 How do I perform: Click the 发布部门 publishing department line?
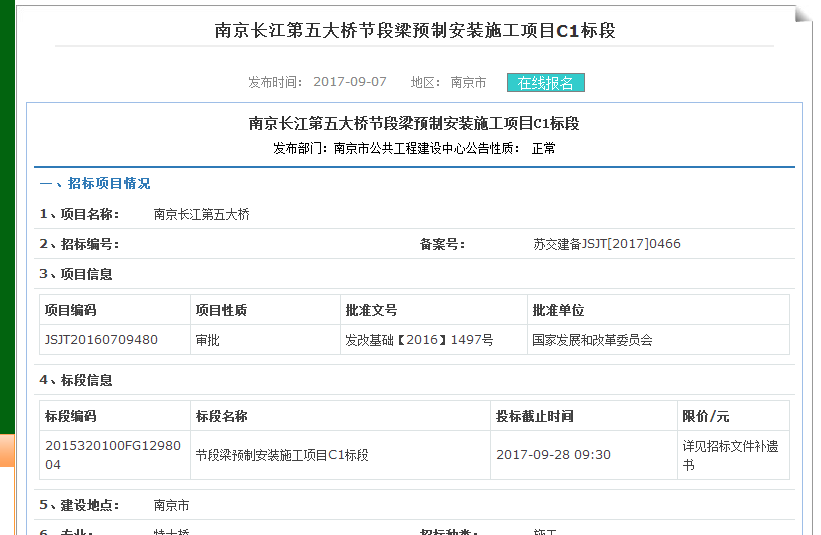coord(414,148)
